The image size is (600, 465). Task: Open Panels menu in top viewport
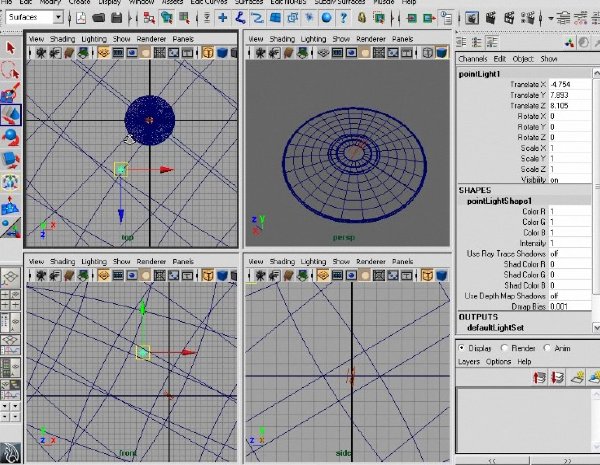pyautogui.click(x=183, y=39)
